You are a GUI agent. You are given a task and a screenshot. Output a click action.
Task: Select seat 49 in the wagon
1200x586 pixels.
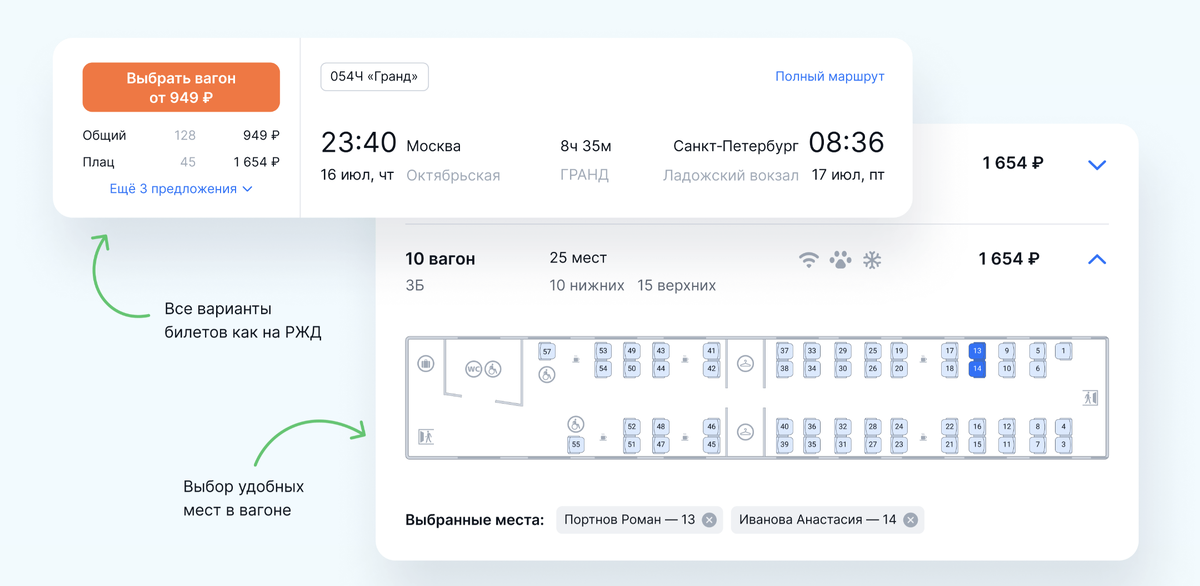(x=631, y=351)
